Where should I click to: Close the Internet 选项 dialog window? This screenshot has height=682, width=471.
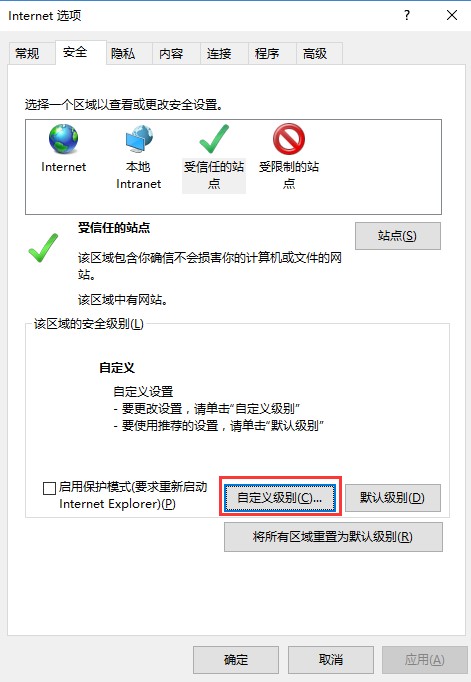click(x=452, y=16)
